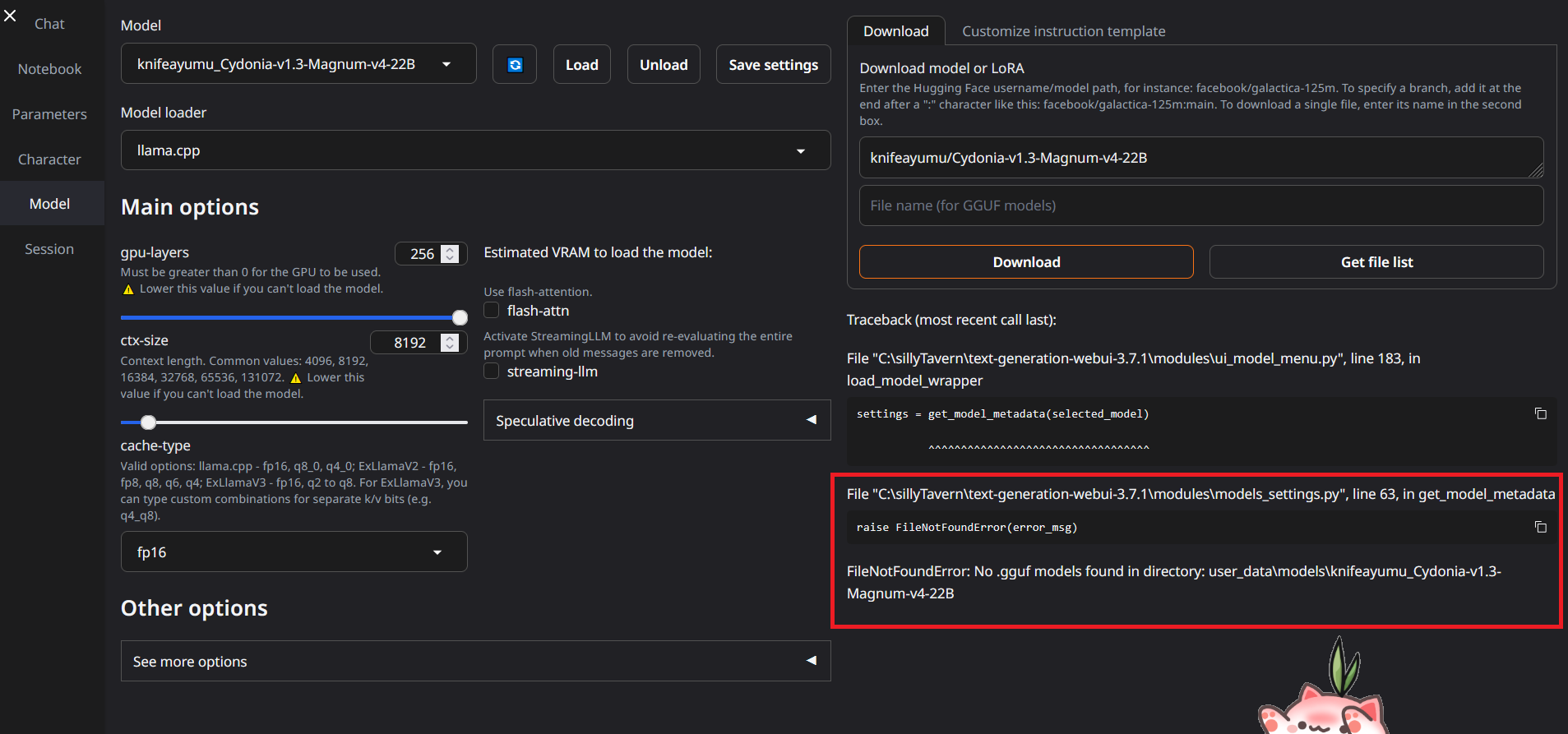Click the gpu-layers slider handle
The height and width of the screenshot is (734, 1568).
click(x=460, y=317)
